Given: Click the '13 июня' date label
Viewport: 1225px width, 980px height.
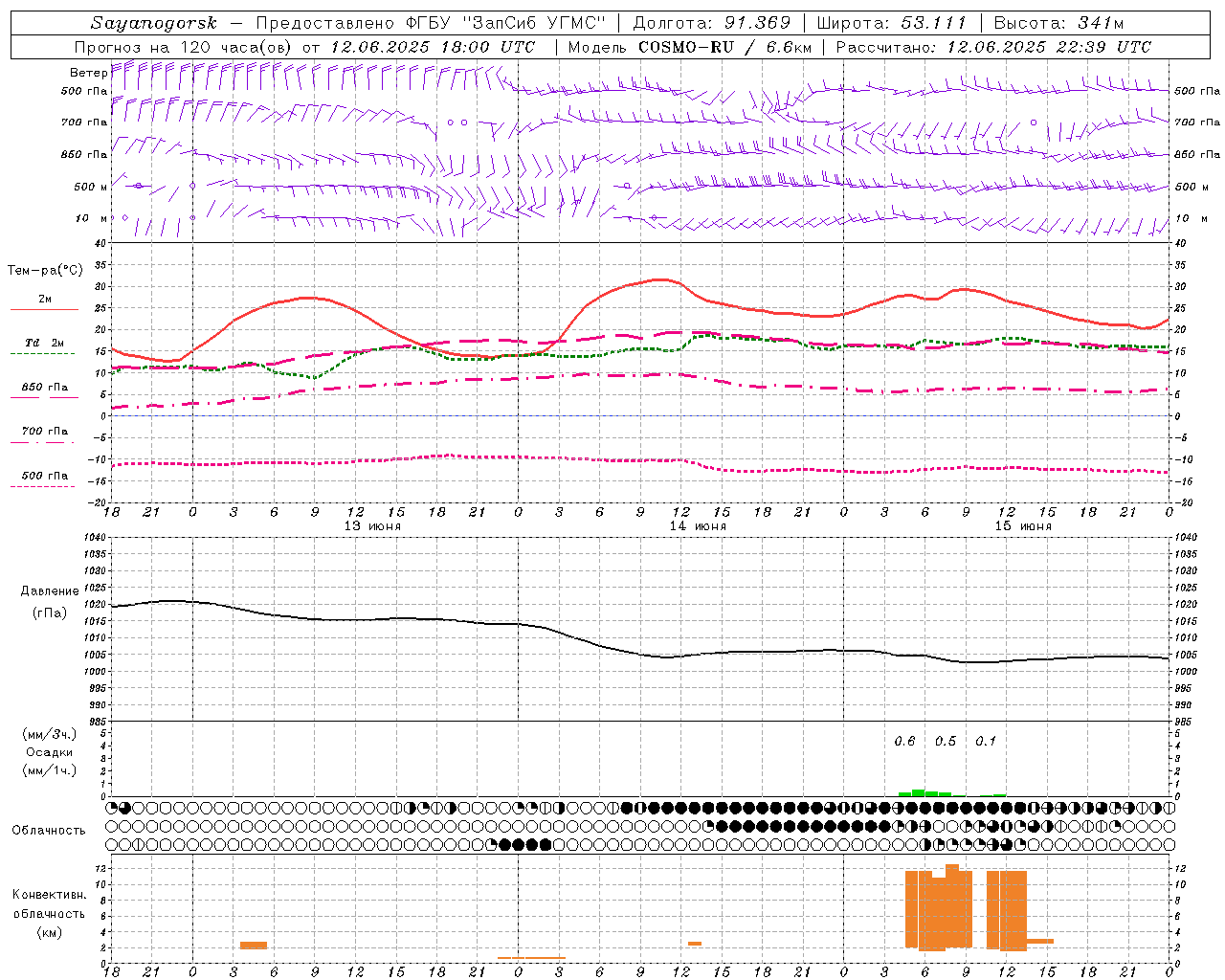Looking at the screenshot, I should 372,526.
